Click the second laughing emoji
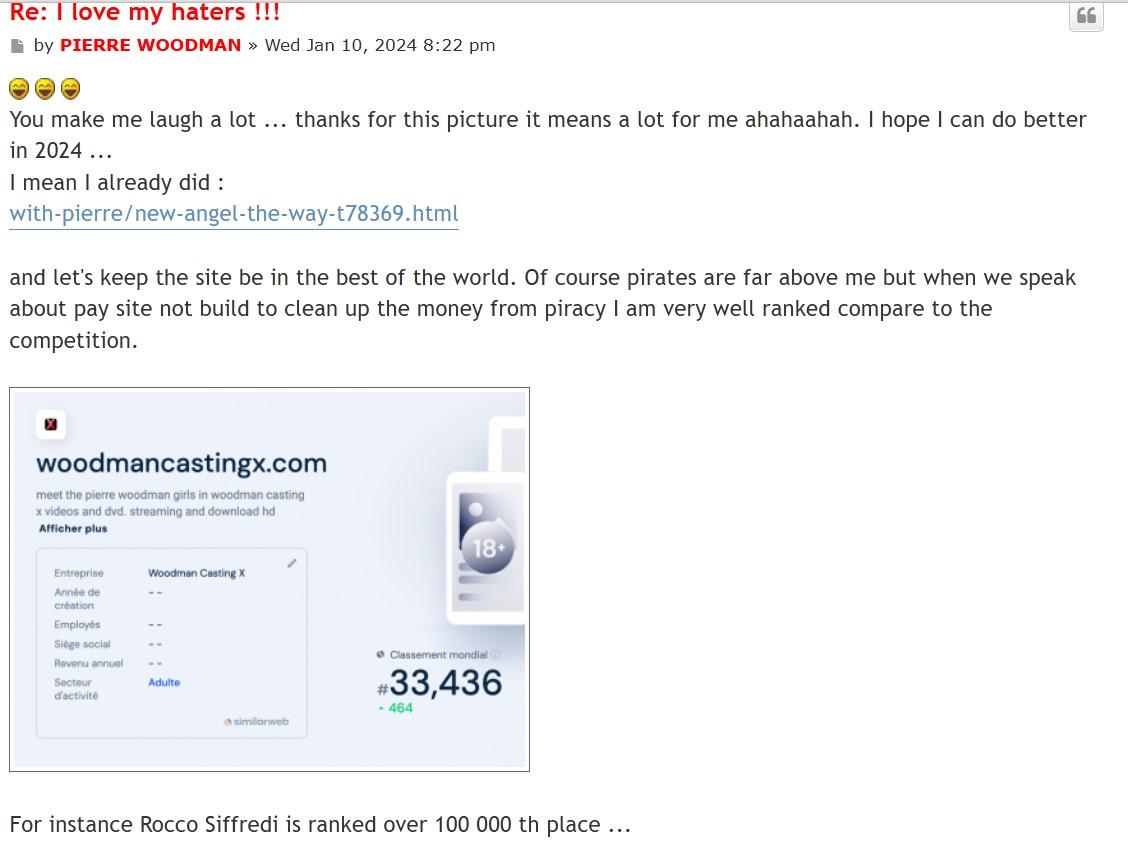Image resolution: width=1128 pixels, height=843 pixels. 45,88
